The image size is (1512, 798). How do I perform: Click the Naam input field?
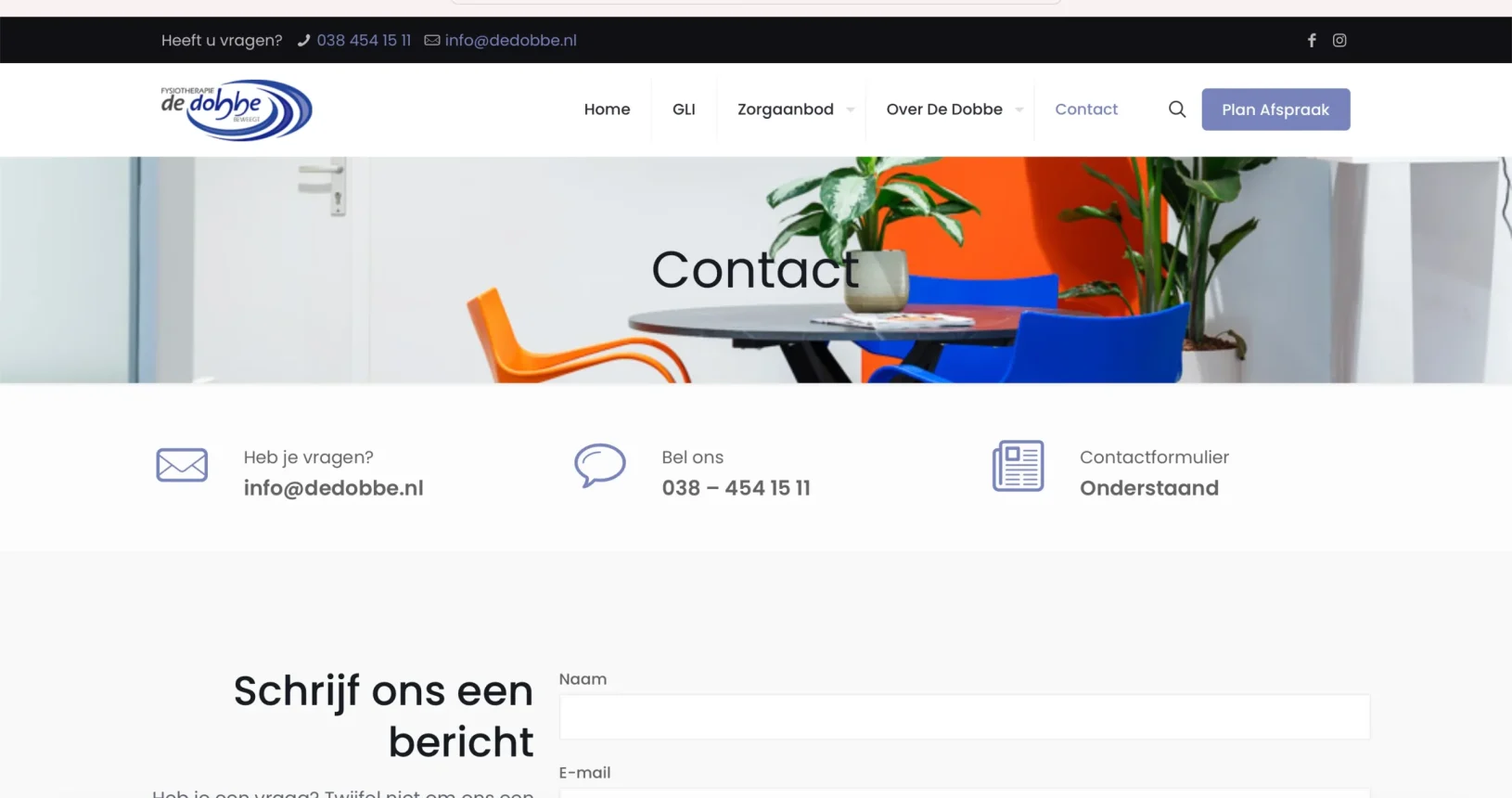(x=964, y=717)
